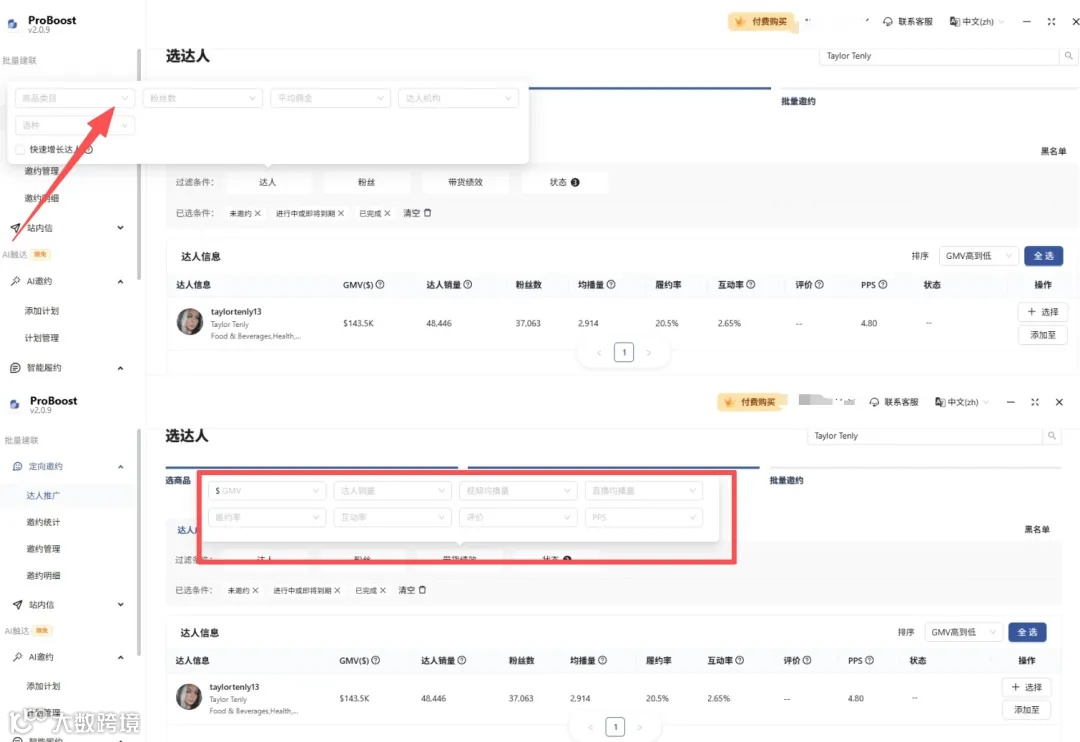Remove the 进行中或即将到期 chip in the top window

[x=341, y=214]
